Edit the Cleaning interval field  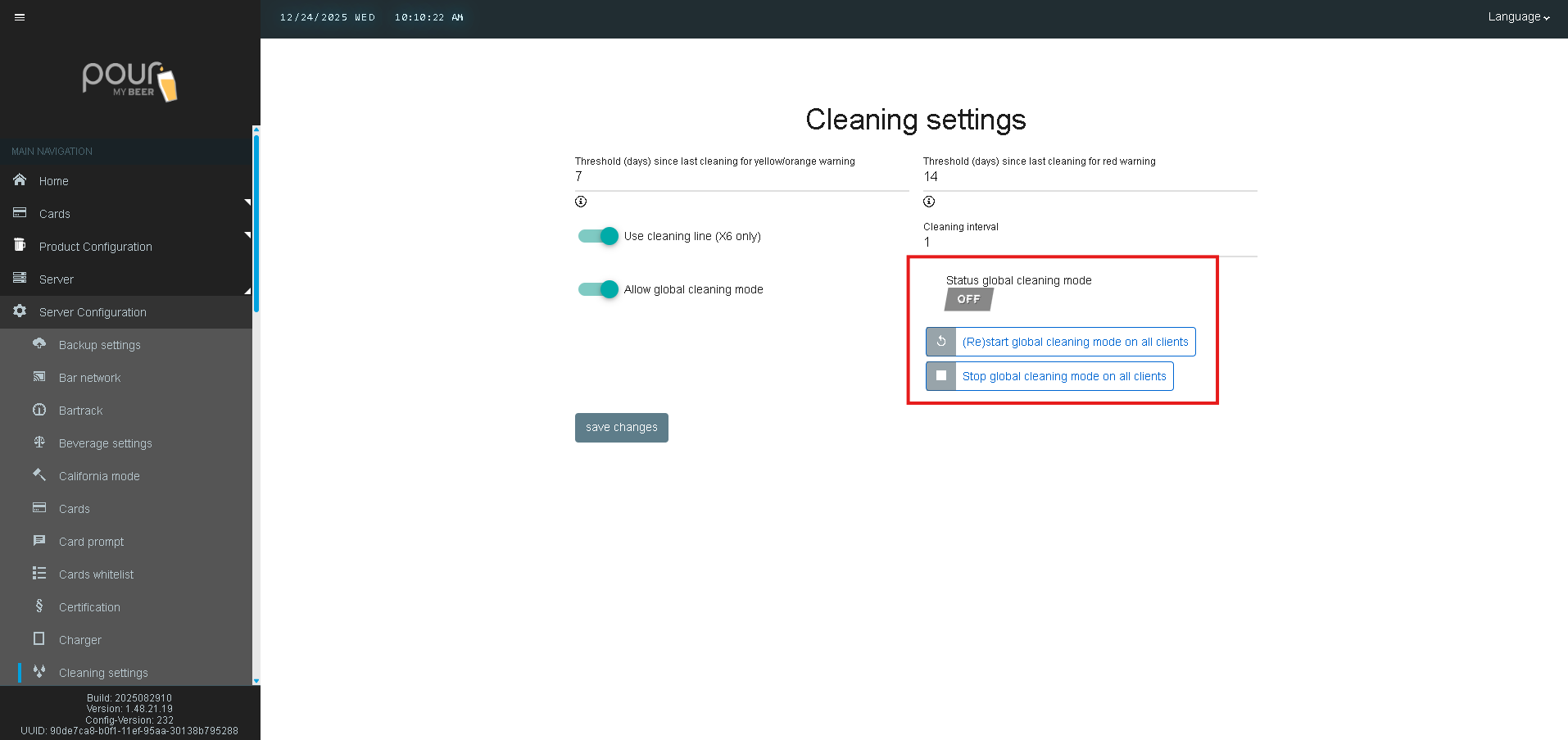click(1090, 243)
